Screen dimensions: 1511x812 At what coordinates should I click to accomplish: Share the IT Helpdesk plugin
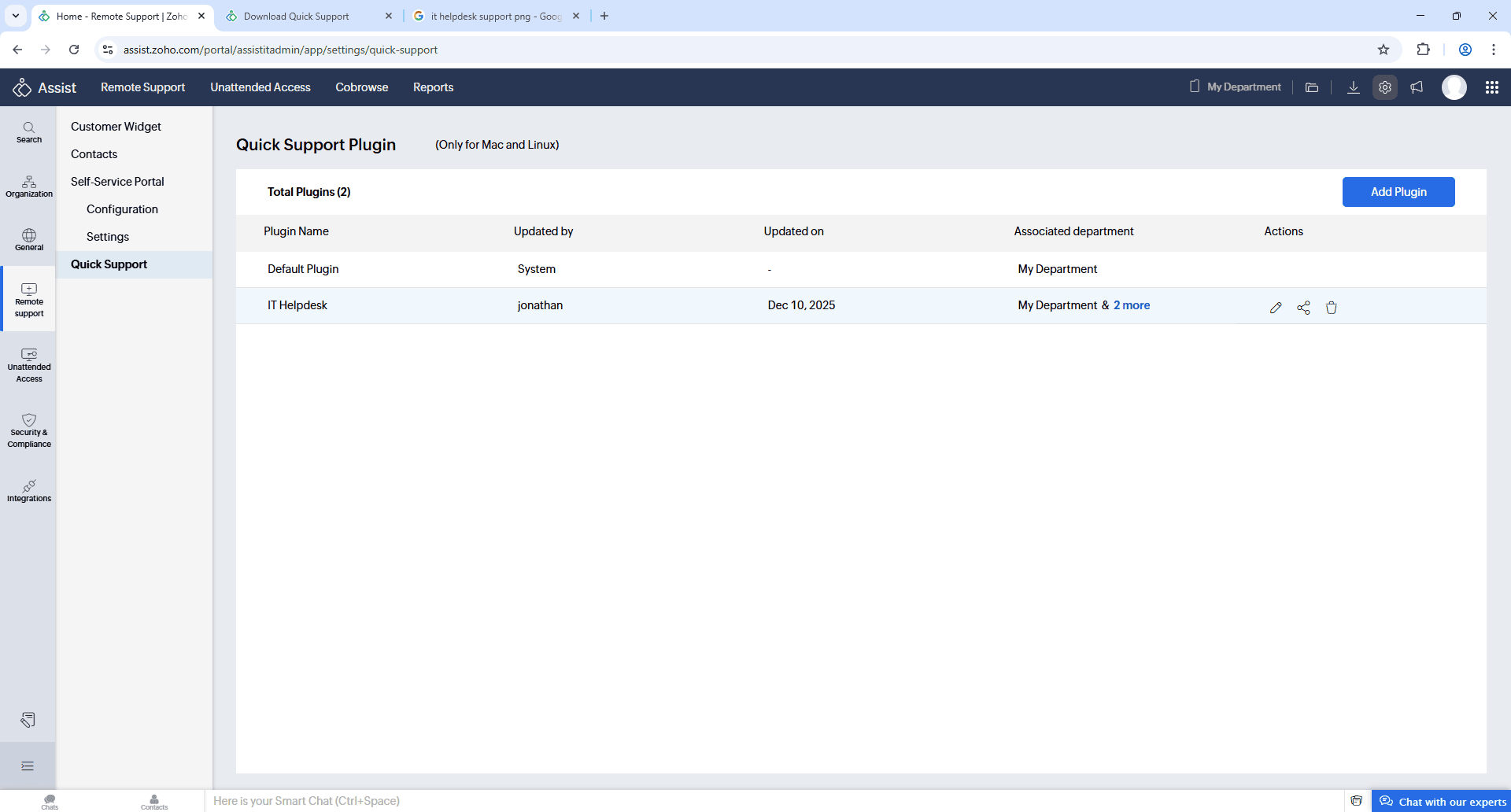(1303, 308)
